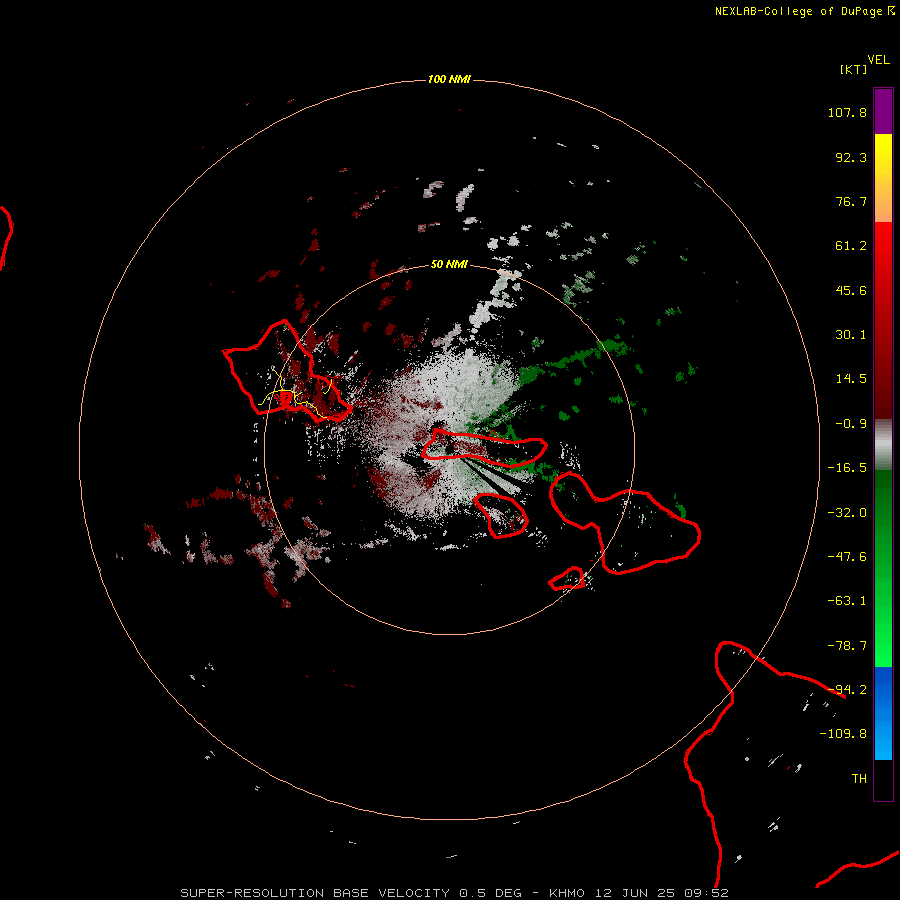This screenshot has height=900, width=900.
Task: Click the -16.5 legend value
Action: [x=847, y=468]
